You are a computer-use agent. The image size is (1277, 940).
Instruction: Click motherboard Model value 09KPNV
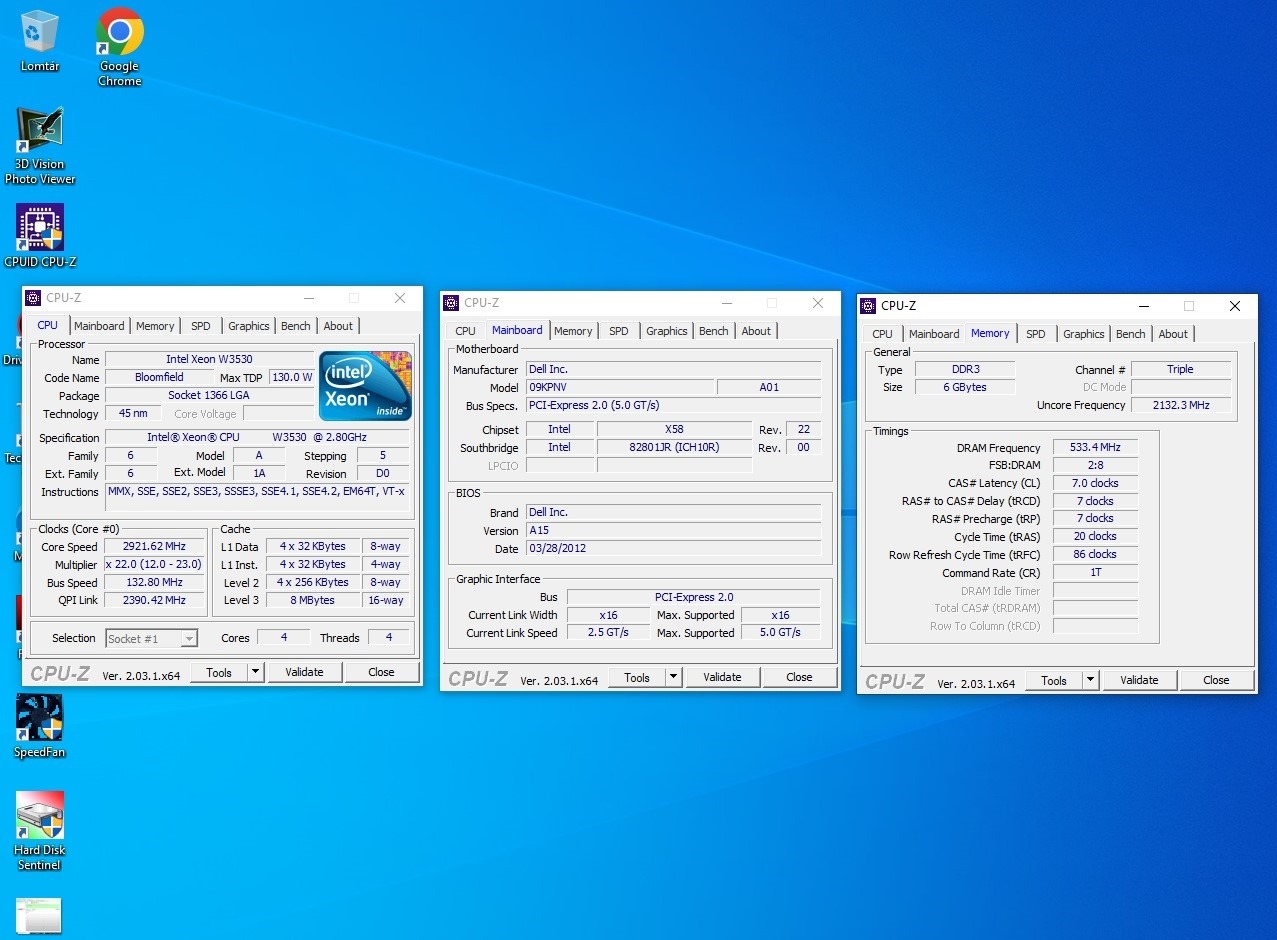point(621,388)
